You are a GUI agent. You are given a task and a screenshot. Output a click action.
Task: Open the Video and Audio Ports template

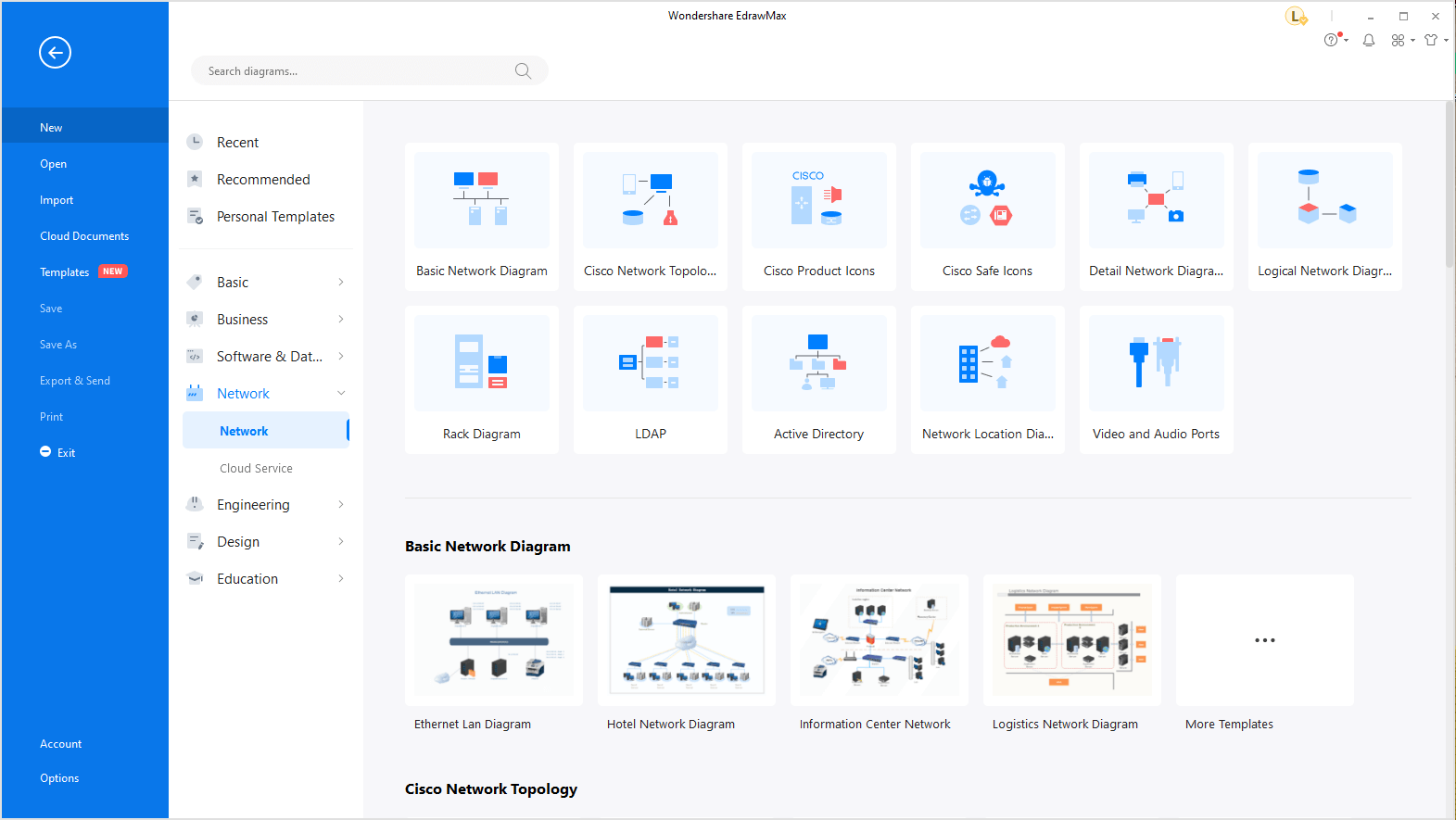pyautogui.click(x=1157, y=380)
